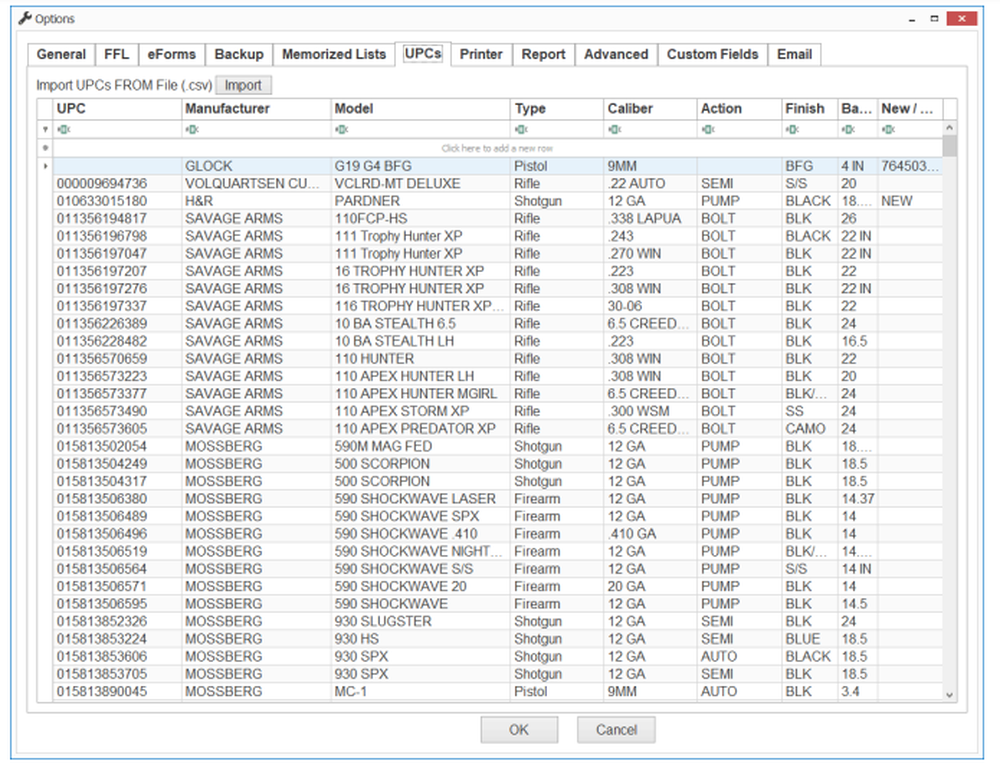Select the G19 G4 BFG model cell

pyautogui.click(x=421, y=166)
